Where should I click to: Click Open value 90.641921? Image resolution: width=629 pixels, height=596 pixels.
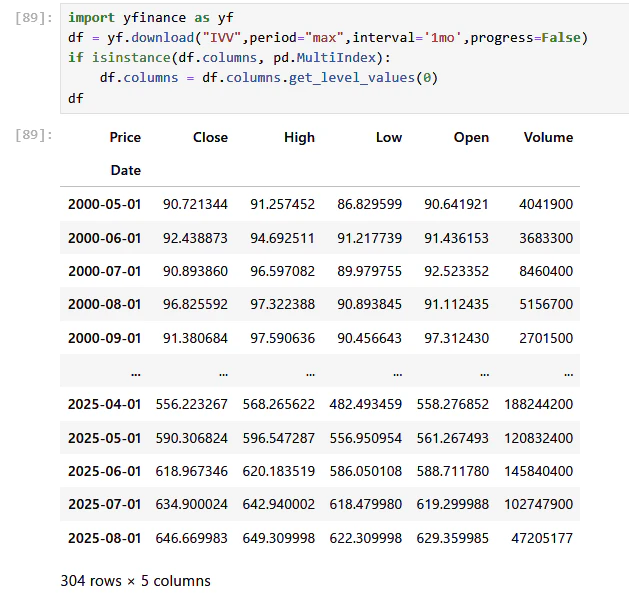pos(457,204)
